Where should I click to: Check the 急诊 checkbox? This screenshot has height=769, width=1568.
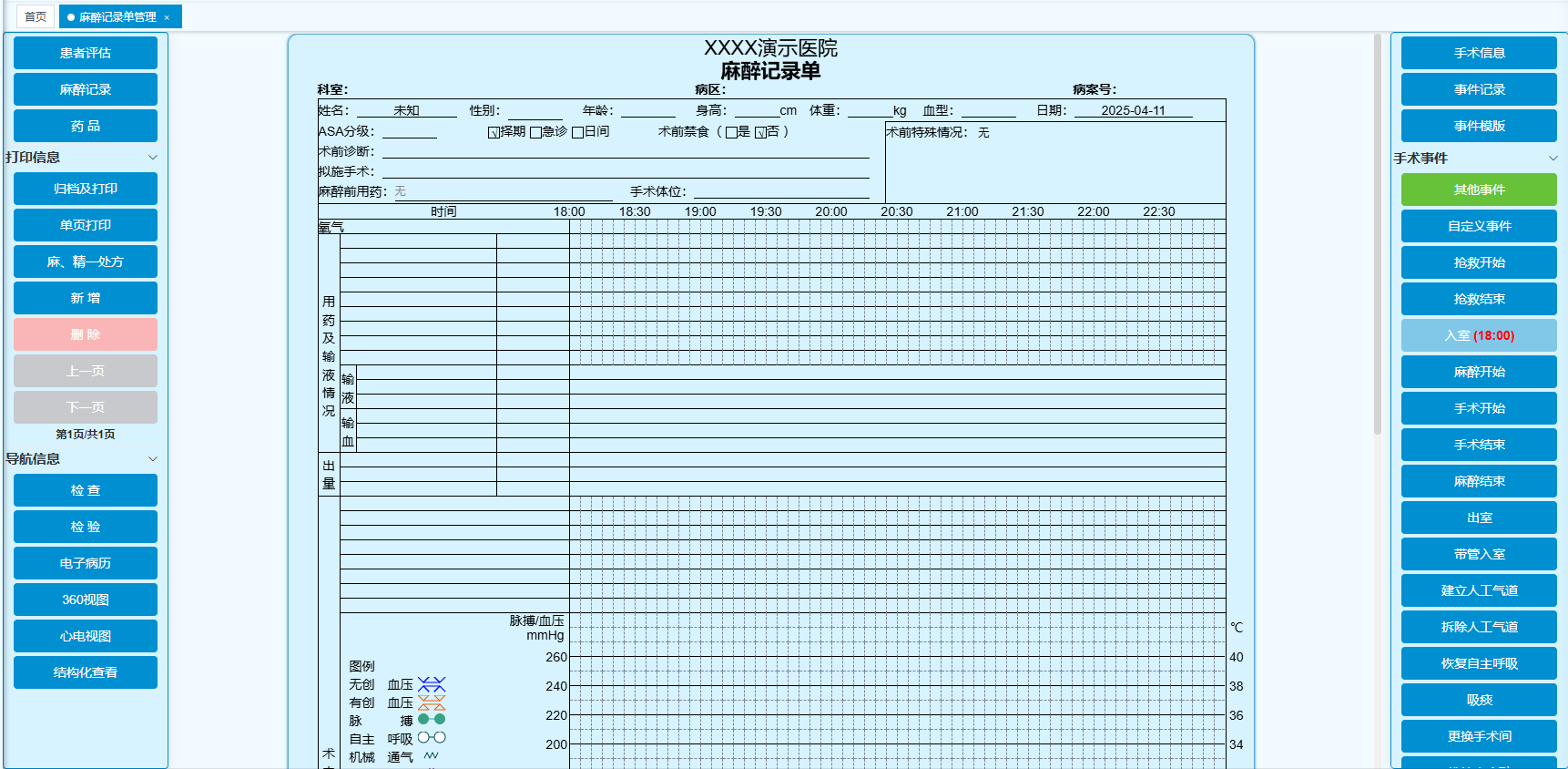tap(535, 133)
